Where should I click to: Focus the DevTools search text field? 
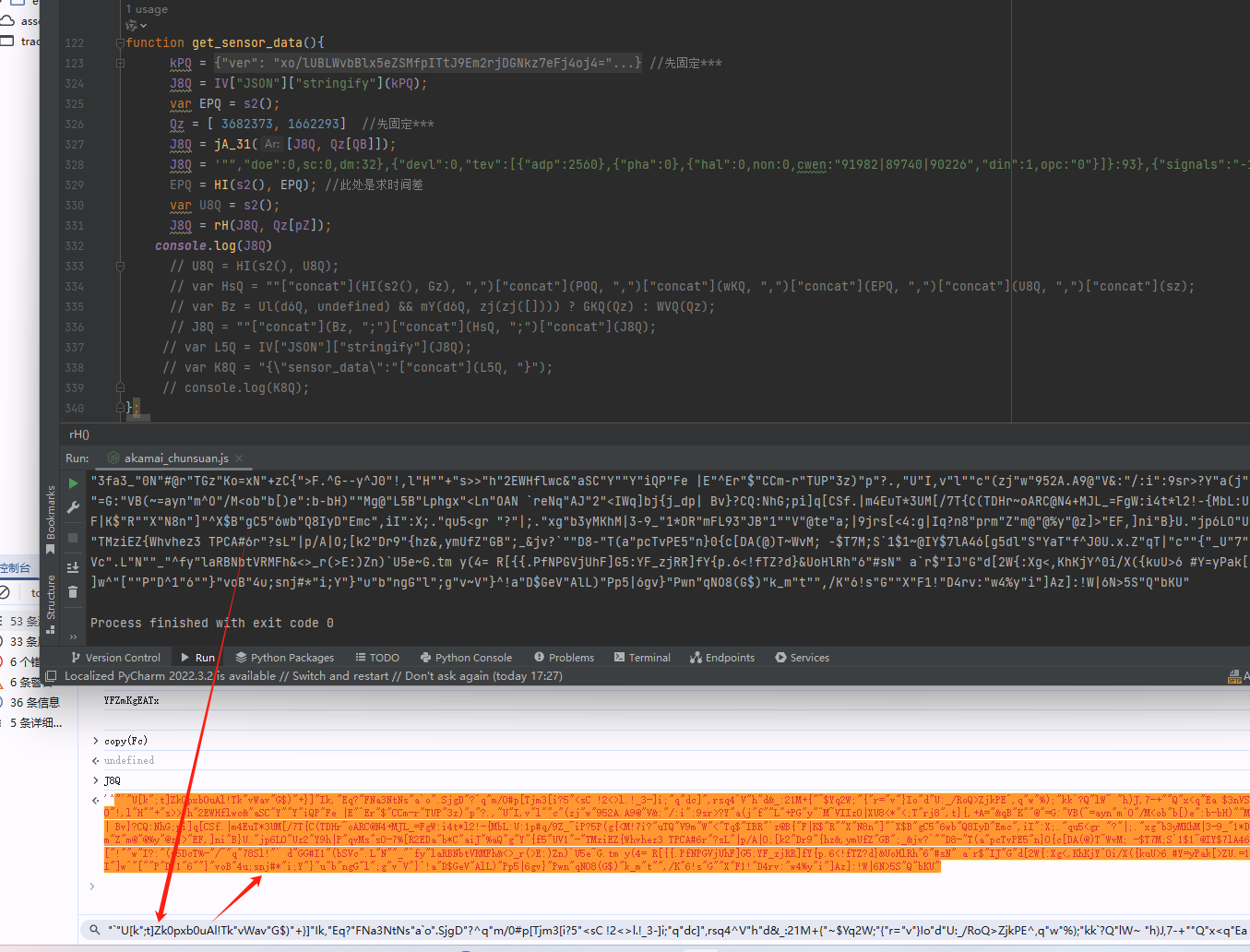coord(678,930)
